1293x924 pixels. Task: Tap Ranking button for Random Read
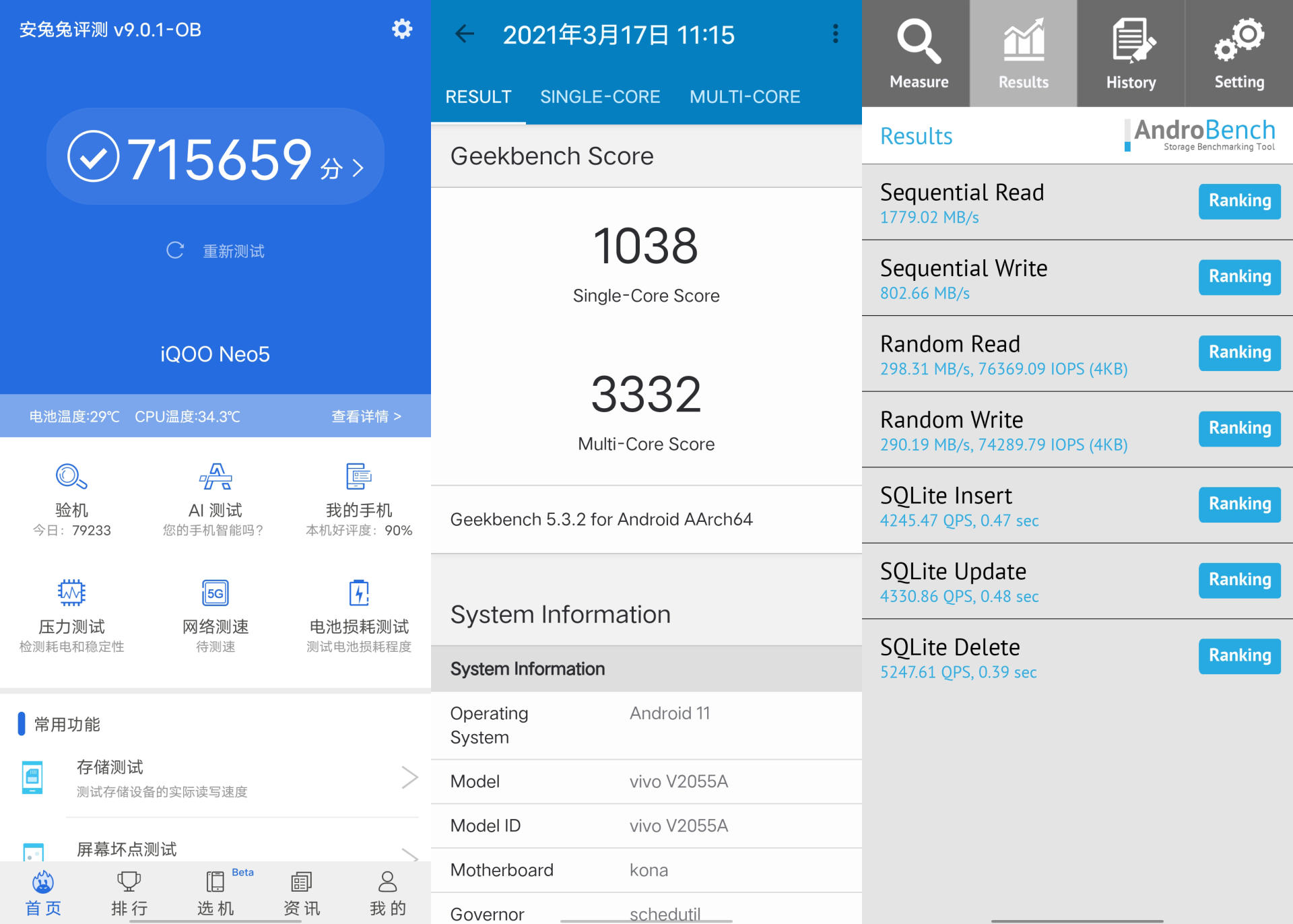click(1240, 352)
